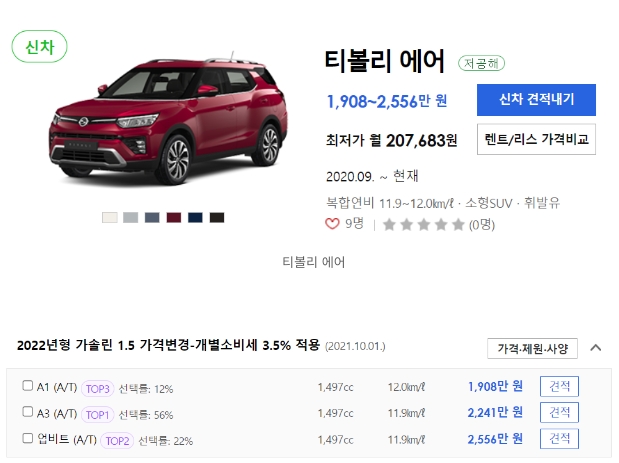Click the first rating star
This screenshot has height=463, width=619.
[389, 225]
